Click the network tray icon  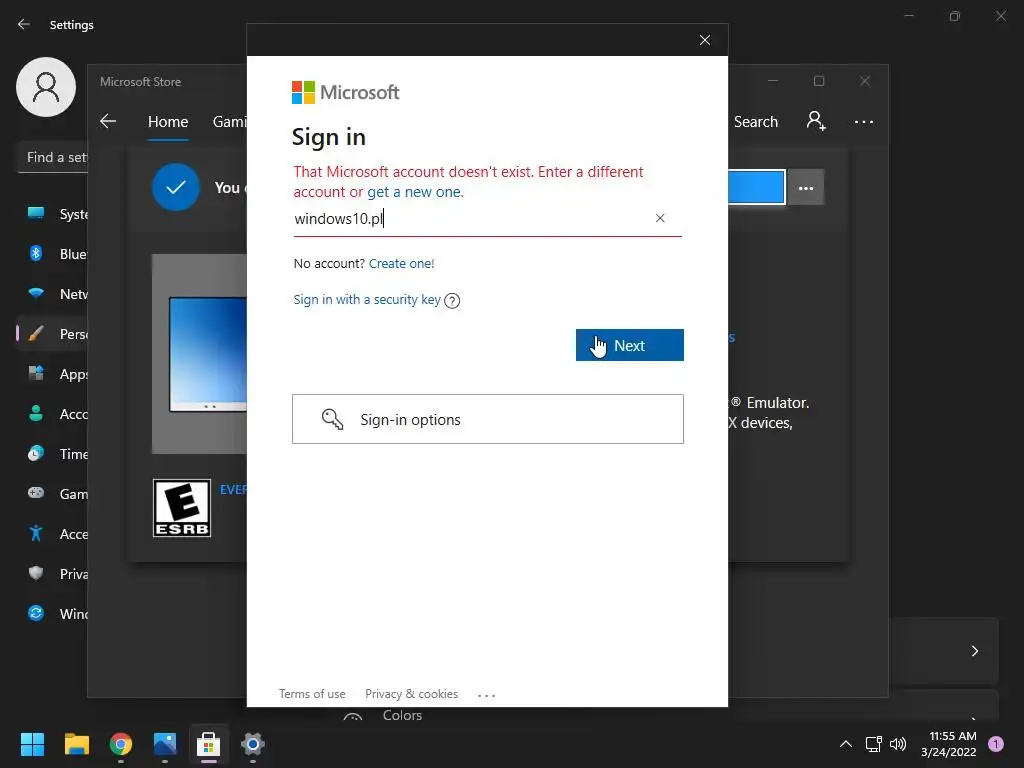point(874,744)
